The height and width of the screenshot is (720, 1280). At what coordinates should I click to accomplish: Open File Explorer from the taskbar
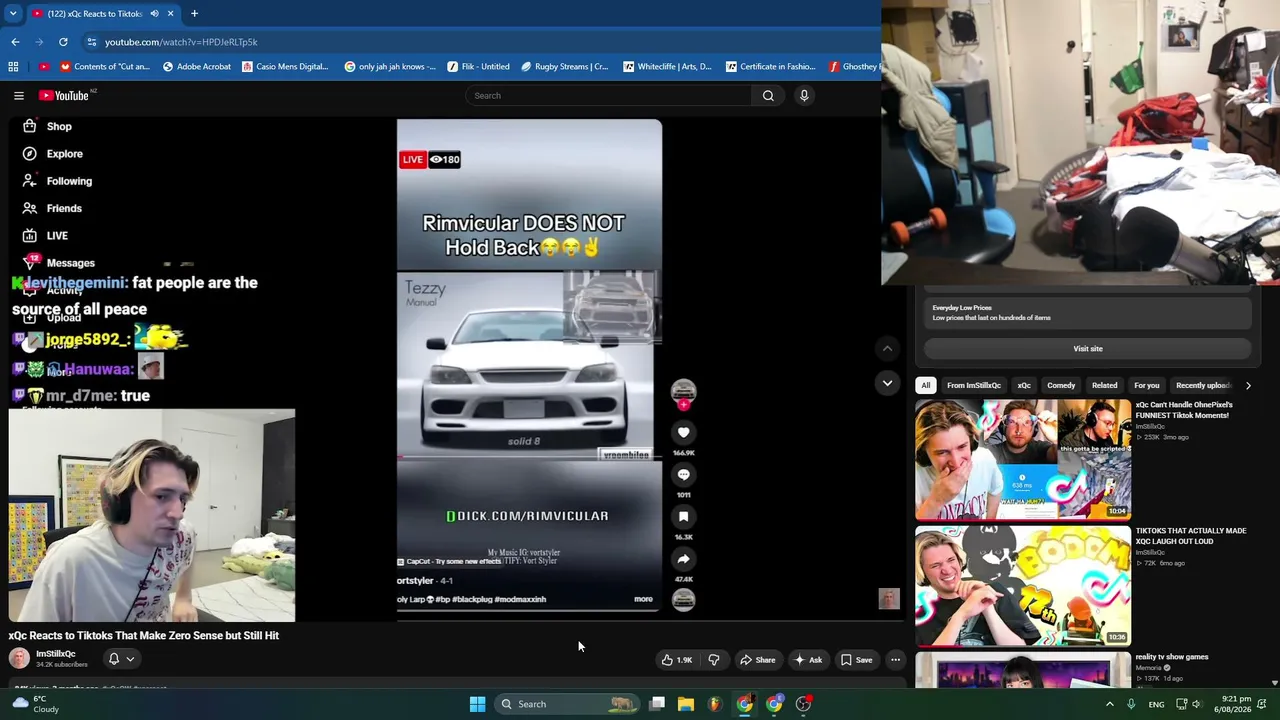tap(686, 704)
